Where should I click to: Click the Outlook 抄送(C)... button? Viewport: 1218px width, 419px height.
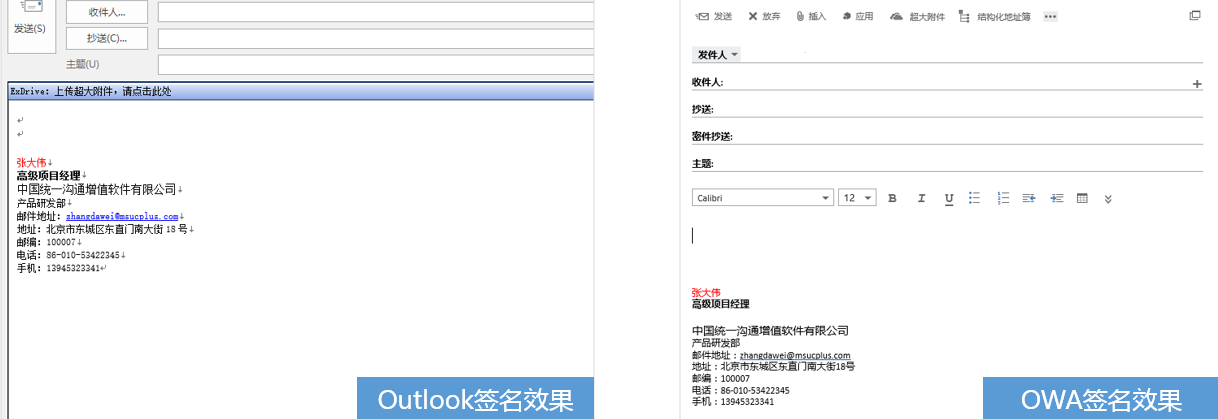click(106, 38)
